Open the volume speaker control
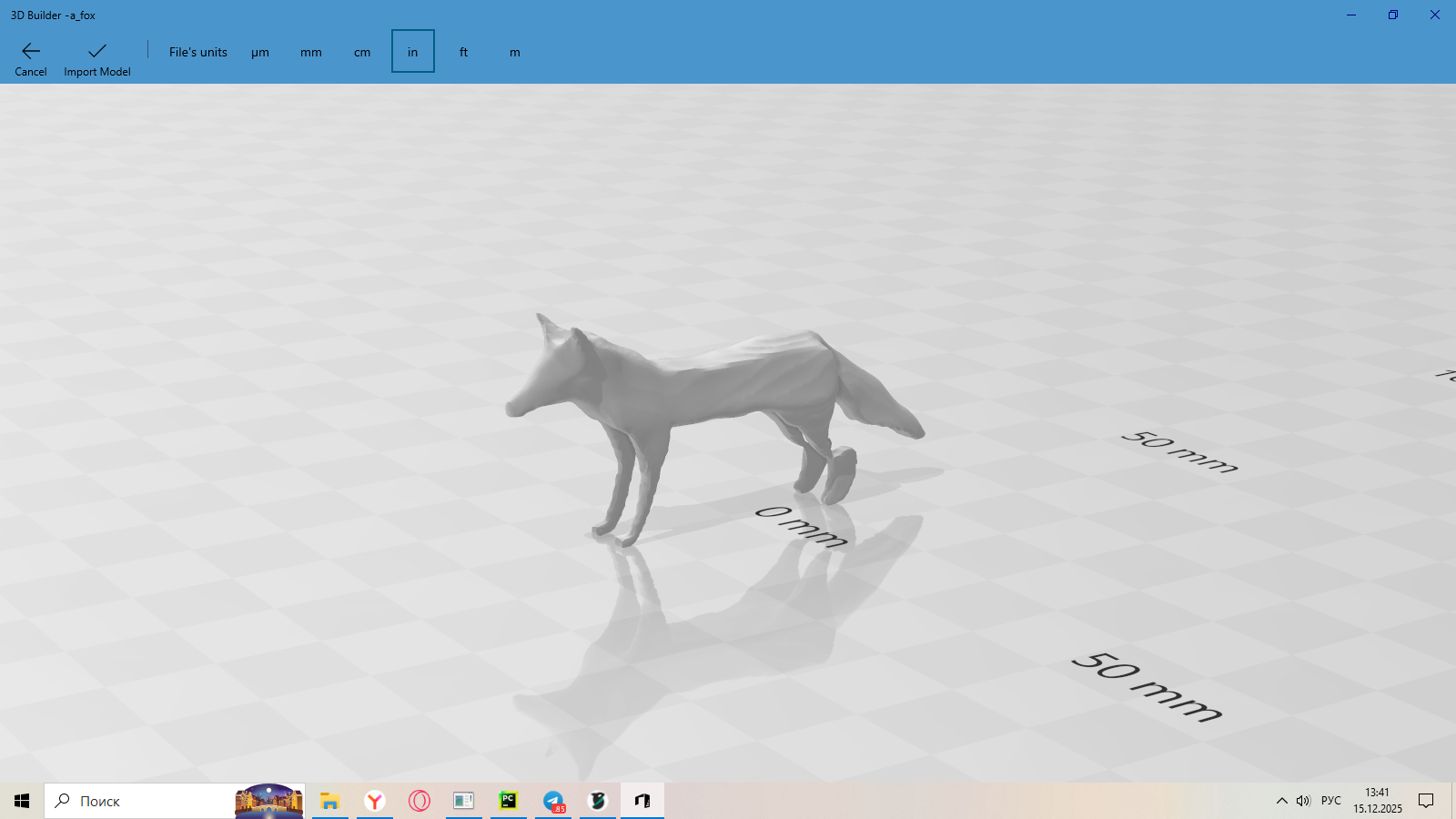 [x=1303, y=801]
